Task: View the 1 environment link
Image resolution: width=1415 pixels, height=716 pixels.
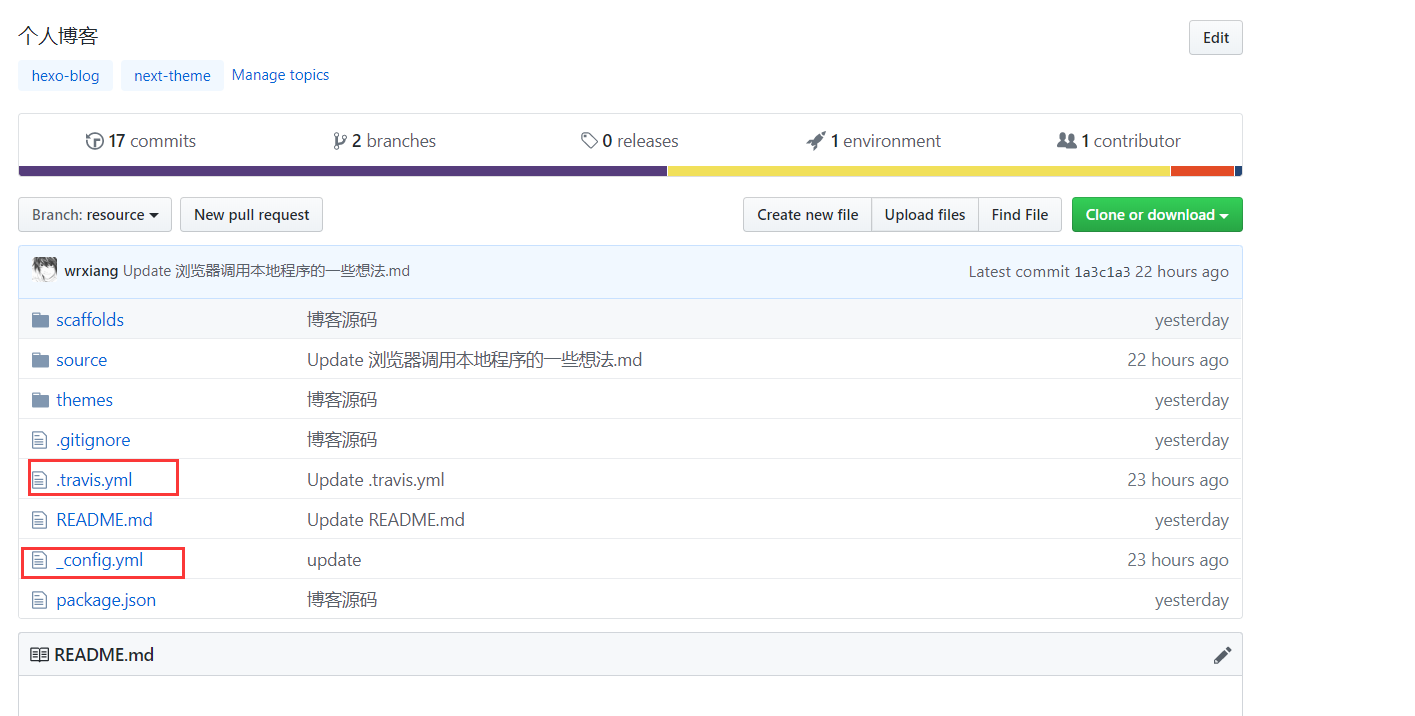Action: tap(874, 141)
